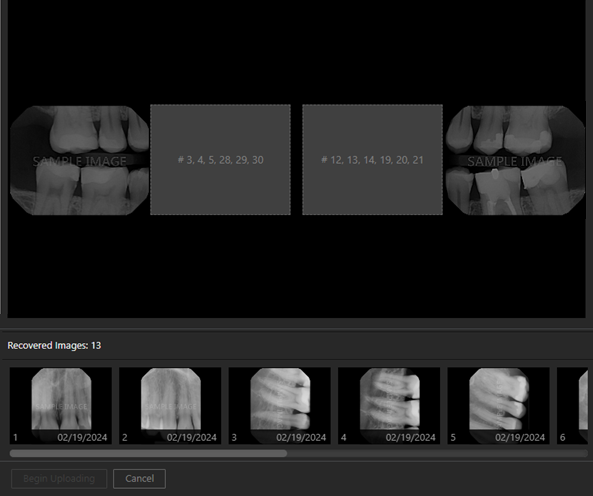Screen dimensions: 593x496
Task: Click the empty black area below the template slots
Action: pos(296,267)
